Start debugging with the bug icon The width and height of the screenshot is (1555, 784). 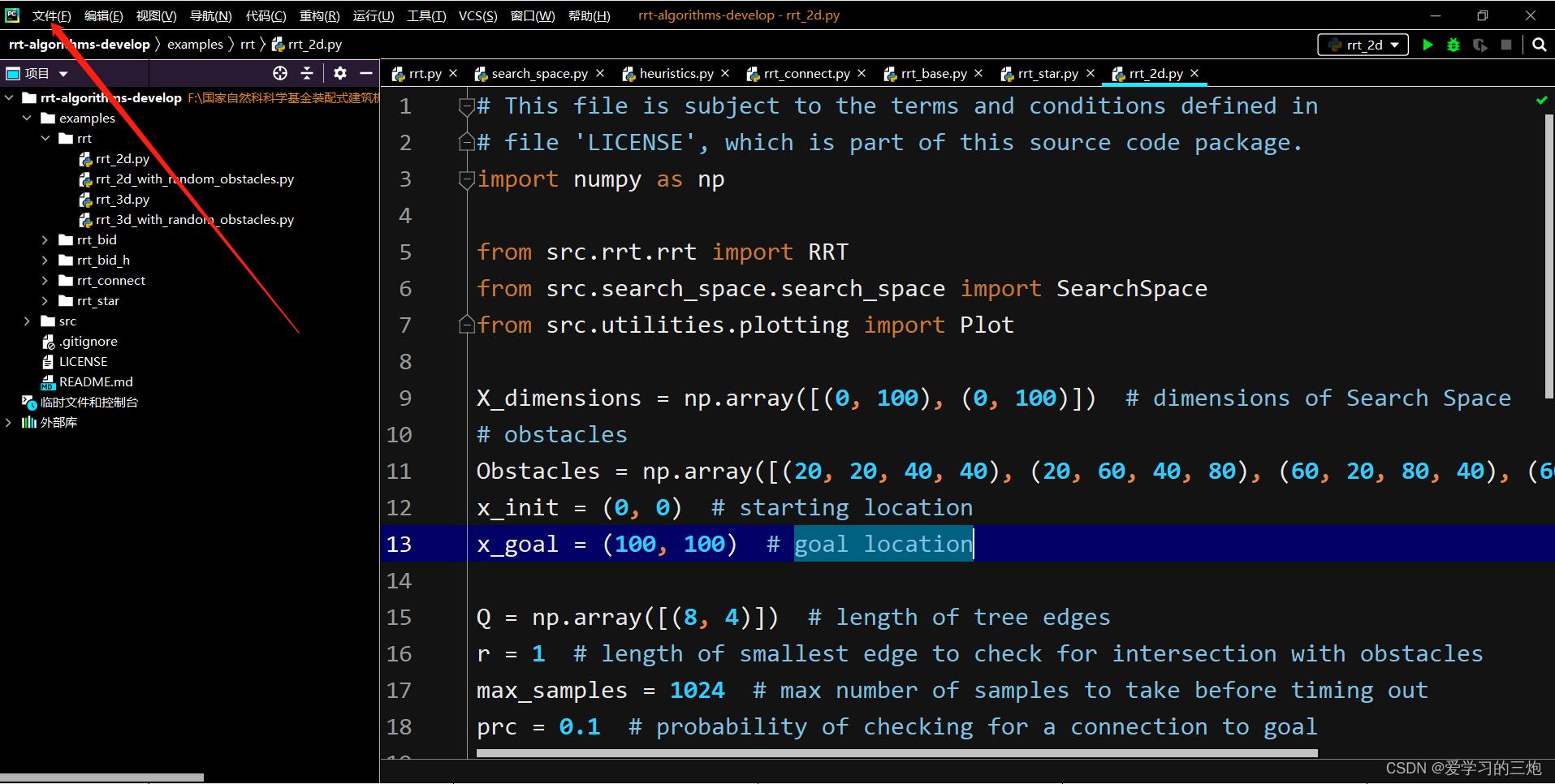tap(1453, 45)
